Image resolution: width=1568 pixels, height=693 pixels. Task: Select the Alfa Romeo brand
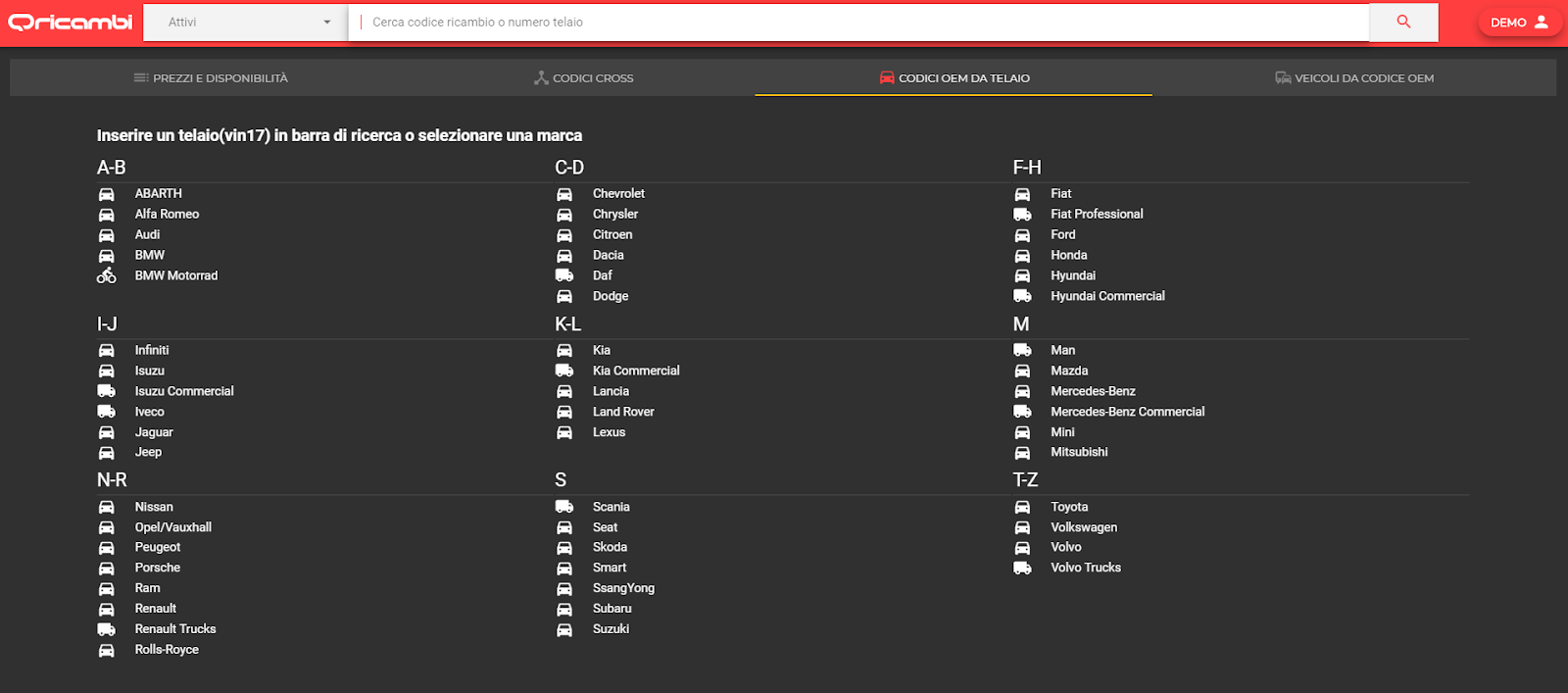(167, 215)
